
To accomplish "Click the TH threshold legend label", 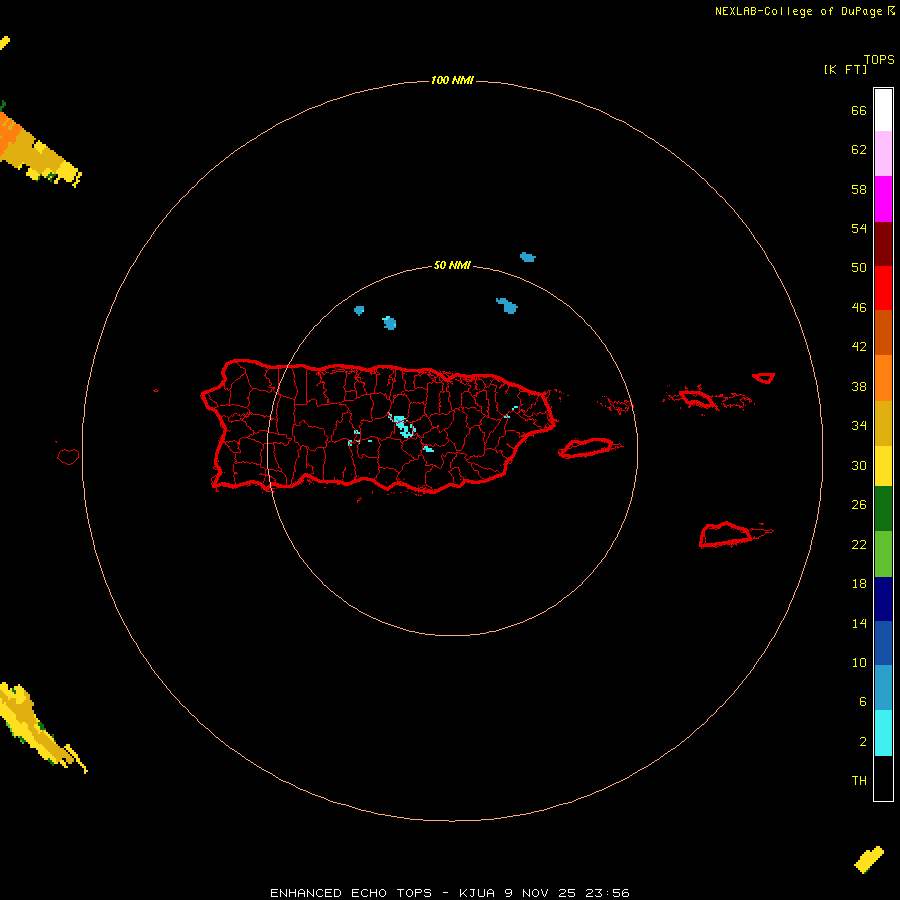I will pos(859,781).
